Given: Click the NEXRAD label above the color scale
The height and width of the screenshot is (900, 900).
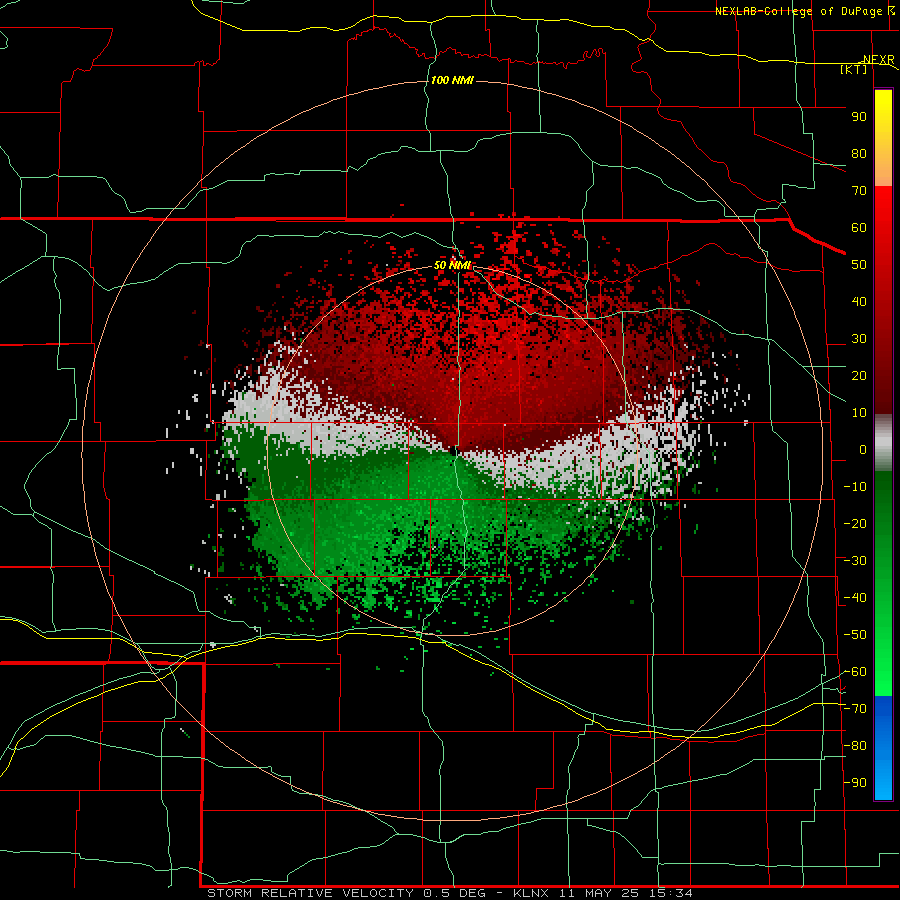Looking at the screenshot, I should [x=878, y=60].
